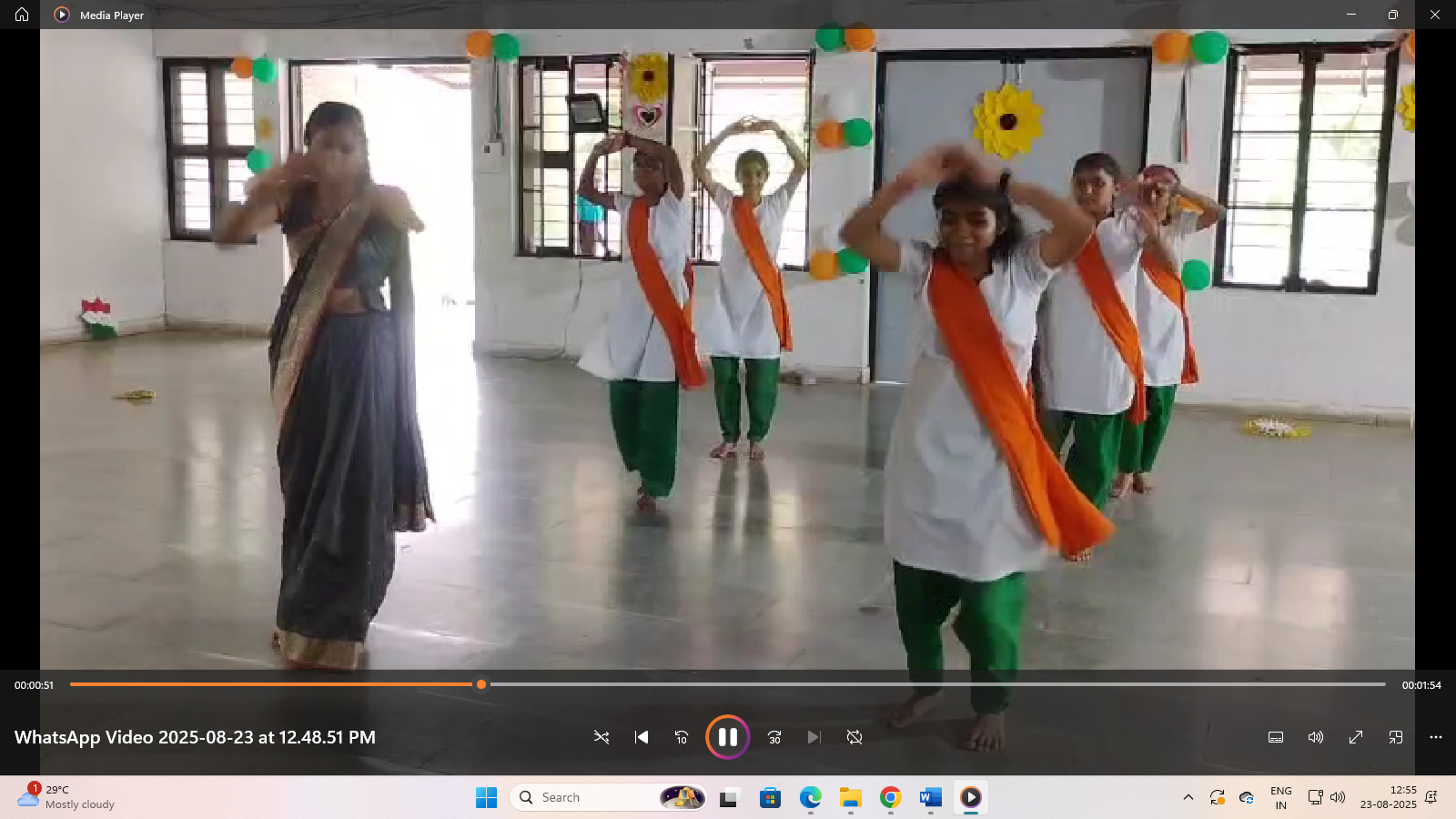Screen dimensions: 1456x819
Task: Toggle shuffle mode
Action: 602,737
